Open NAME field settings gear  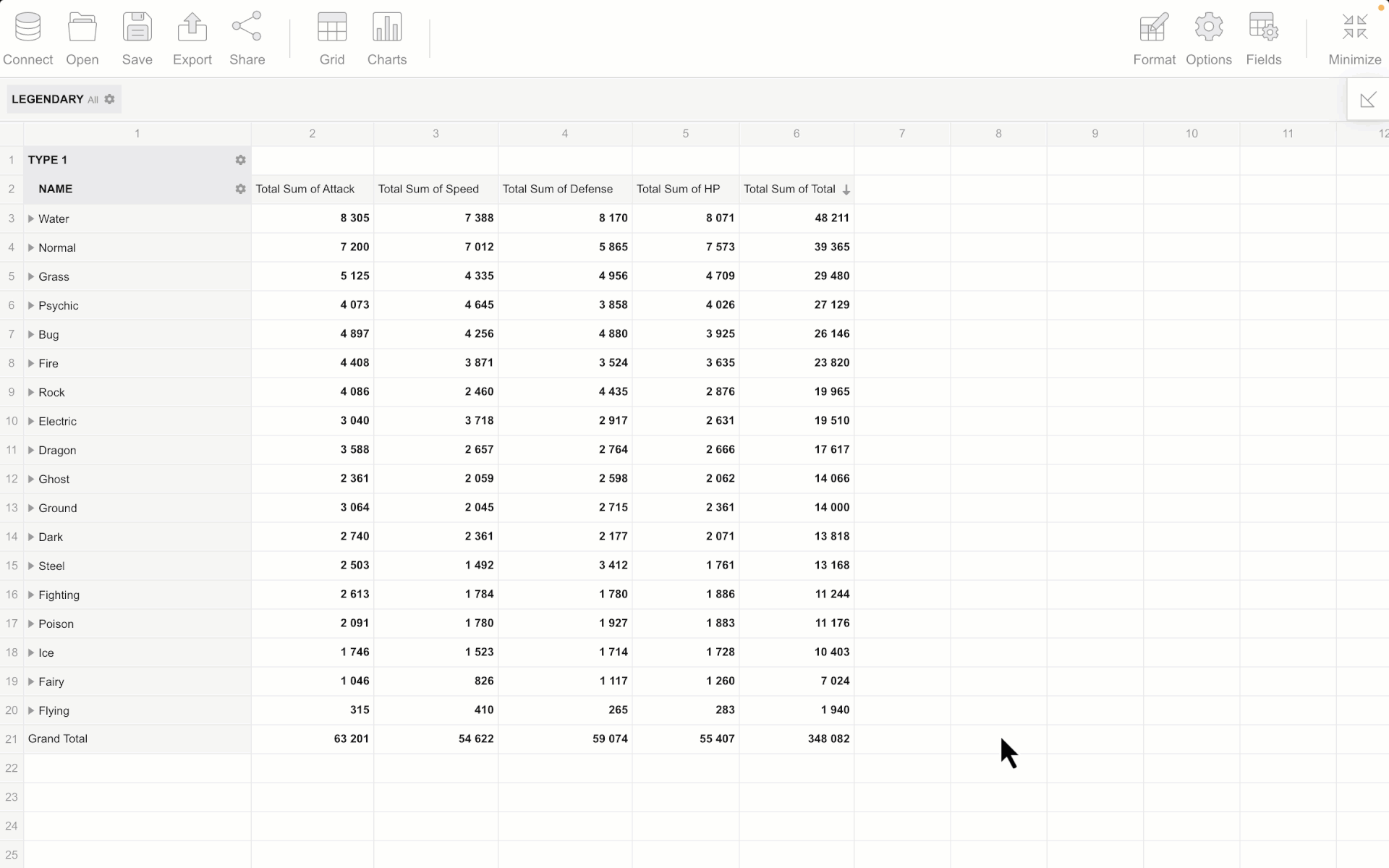point(240,189)
